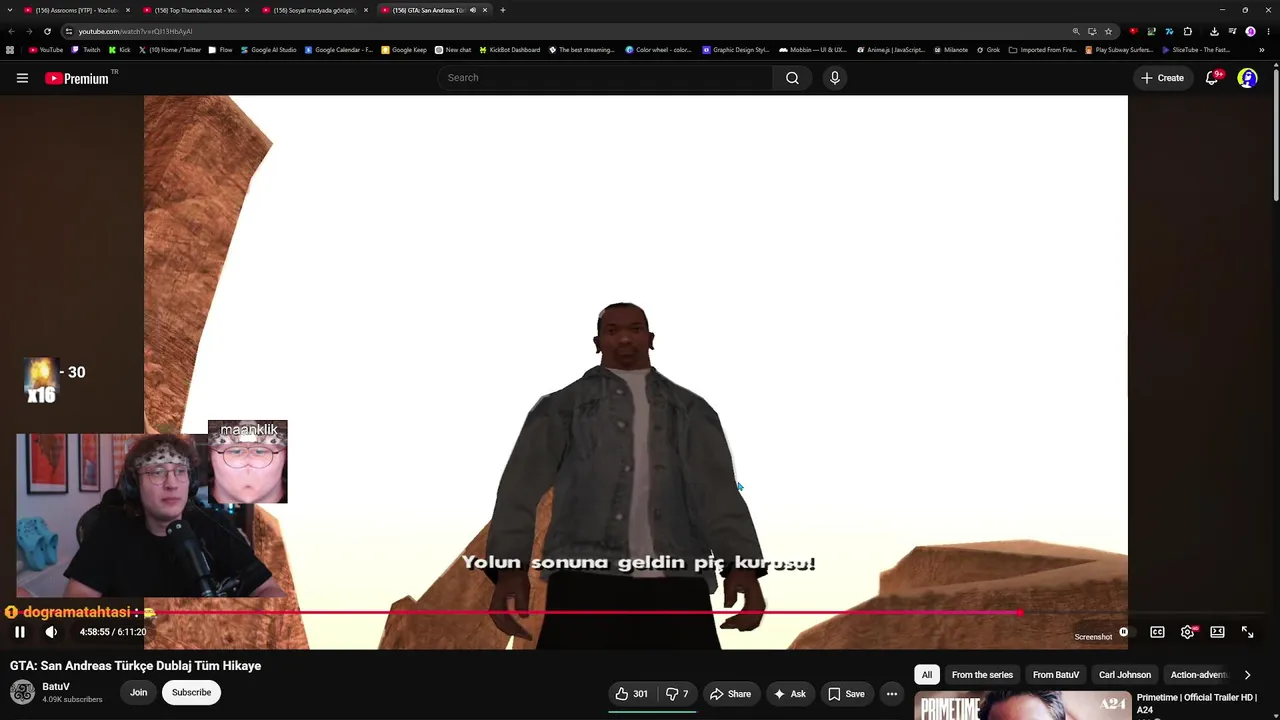The image size is (1280, 720).
Task: Open the apps grid in bookmarks bar
Action: point(10,50)
